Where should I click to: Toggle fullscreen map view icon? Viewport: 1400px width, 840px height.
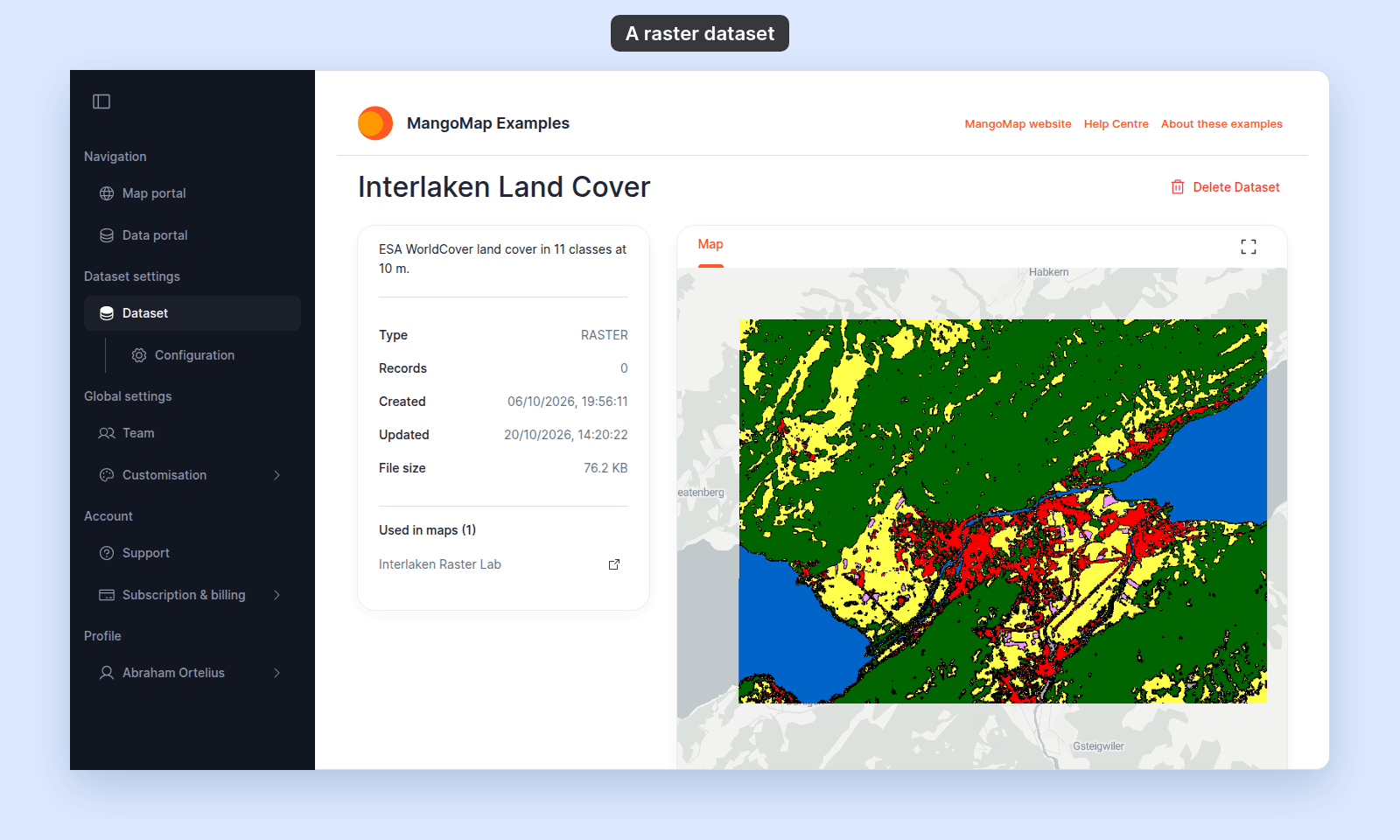coord(1249,247)
